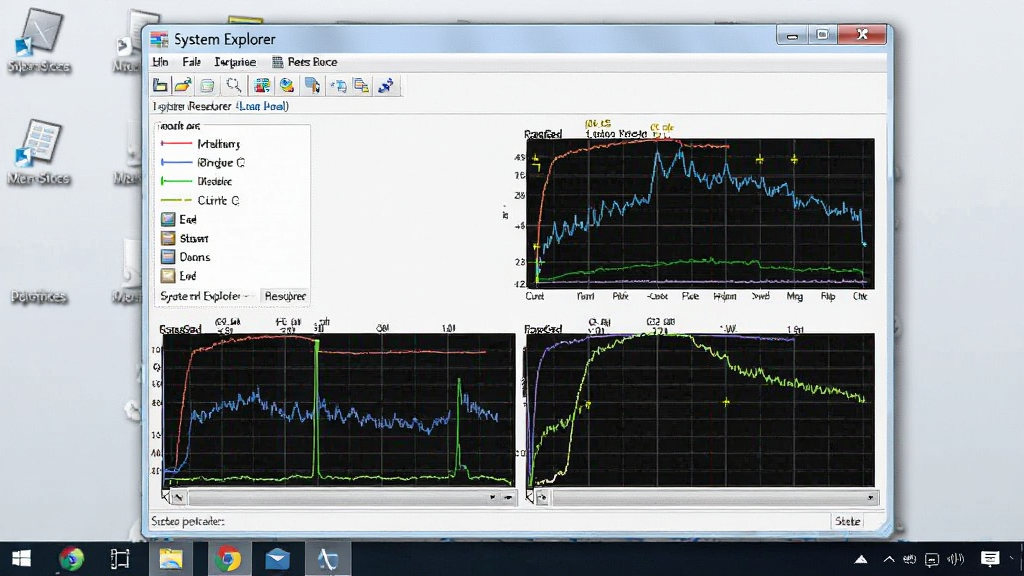Switch to the System Explorer tab in side panel

(205, 296)
